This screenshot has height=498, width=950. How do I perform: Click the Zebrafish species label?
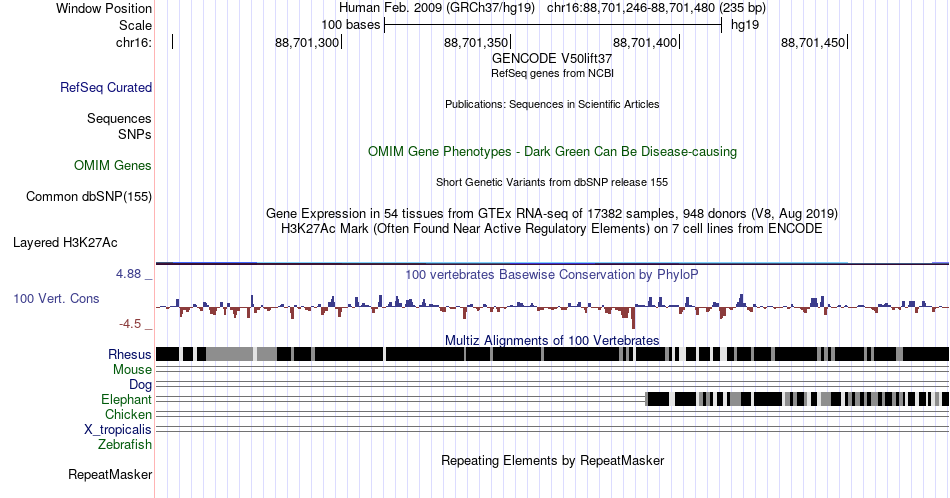tap(125, 444)
